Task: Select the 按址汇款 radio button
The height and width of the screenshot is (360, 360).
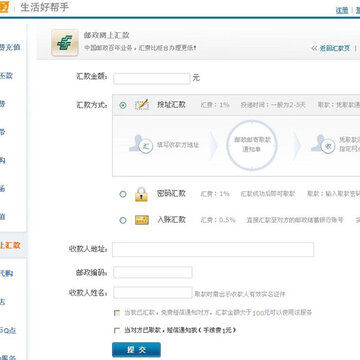Action: [x=123, y=105]
